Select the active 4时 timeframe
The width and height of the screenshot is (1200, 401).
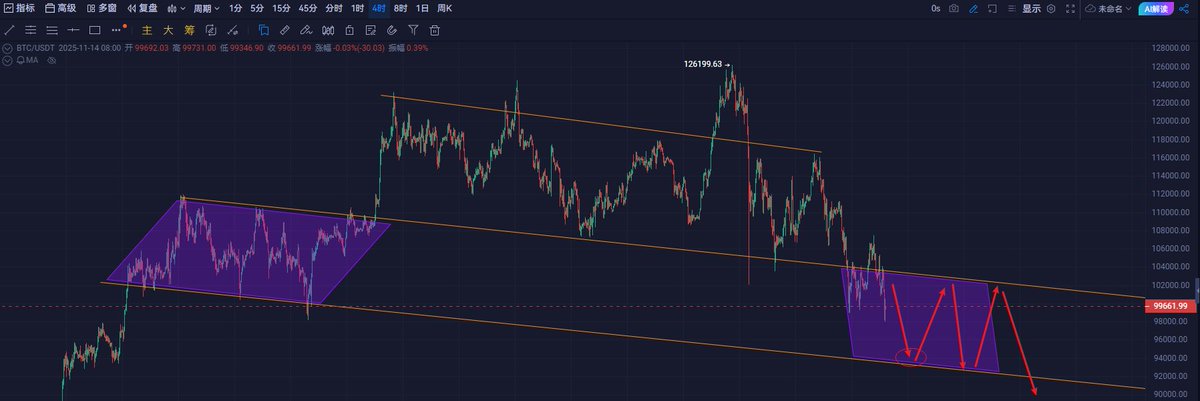pos(379,8)
